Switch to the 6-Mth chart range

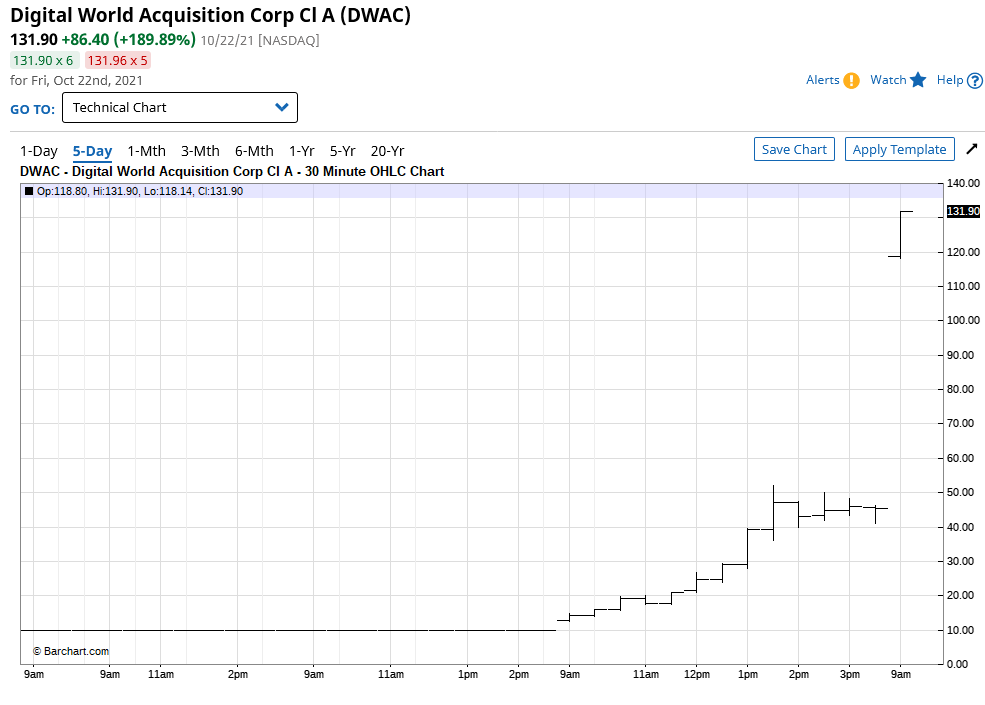pyautogui.click(x=254, y=151)
